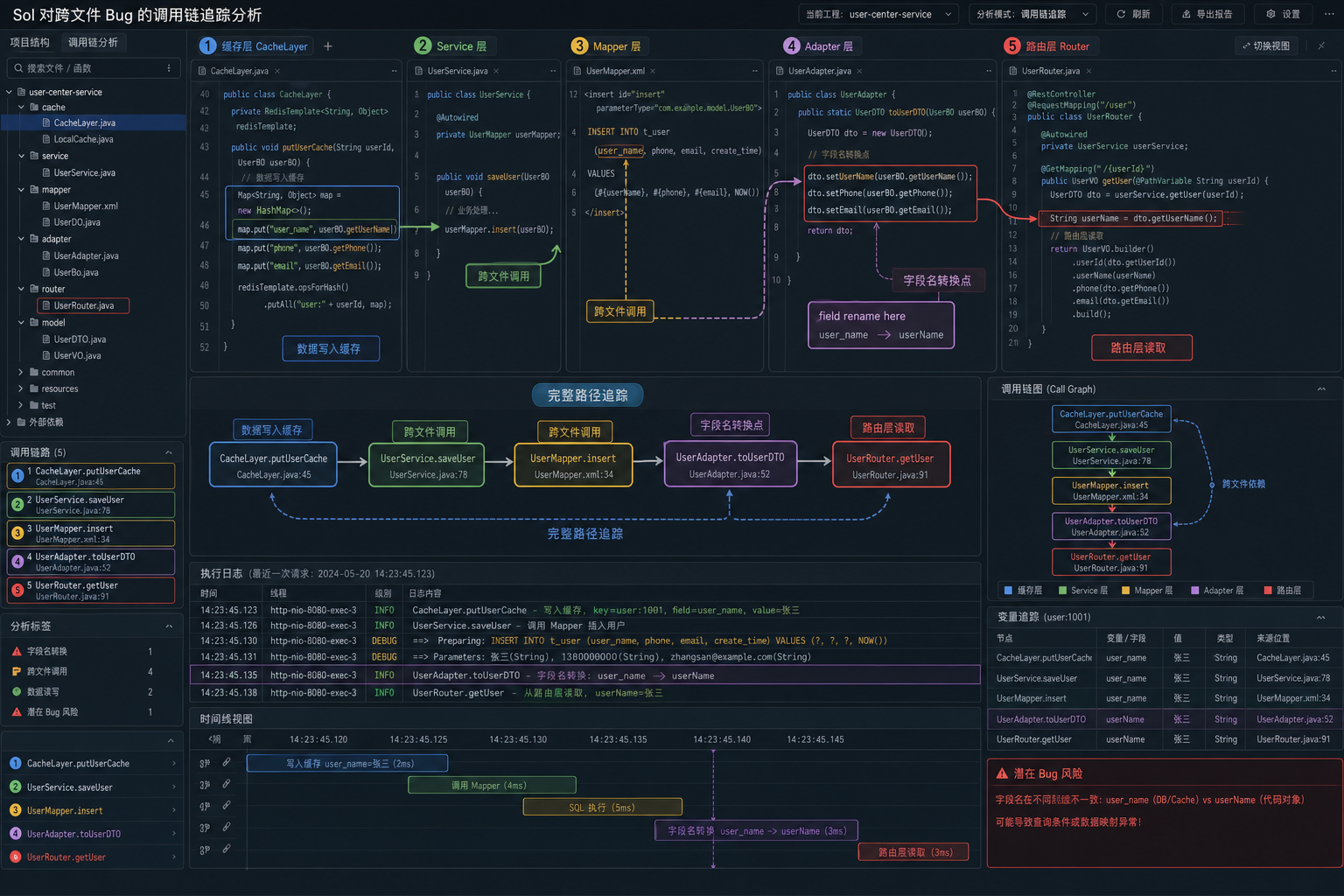Add a new layer tab with plus icon
This screenshot has width=1344, height=896.
tap(328, 46)
